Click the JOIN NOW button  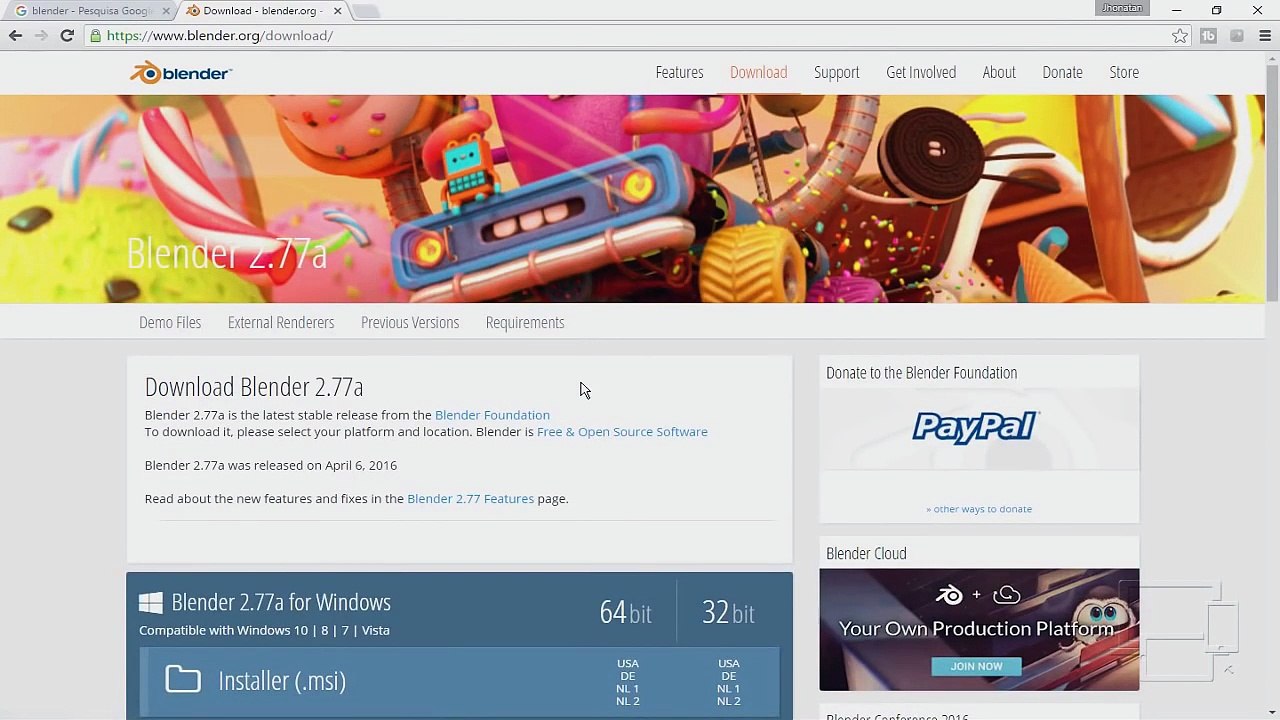976,666
